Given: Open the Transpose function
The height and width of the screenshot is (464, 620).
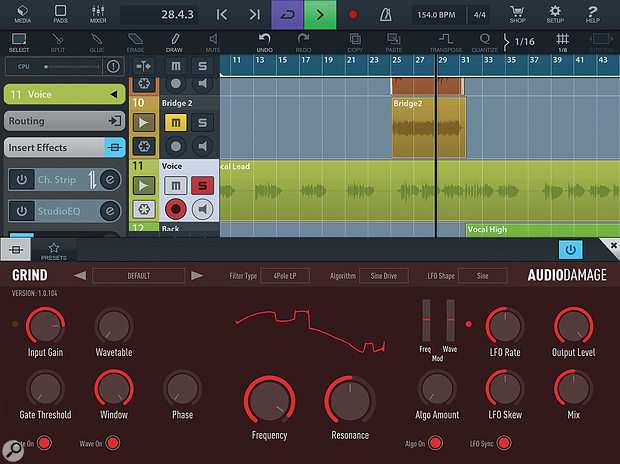Looking at the screenshot, I should (x=446, y=43).
